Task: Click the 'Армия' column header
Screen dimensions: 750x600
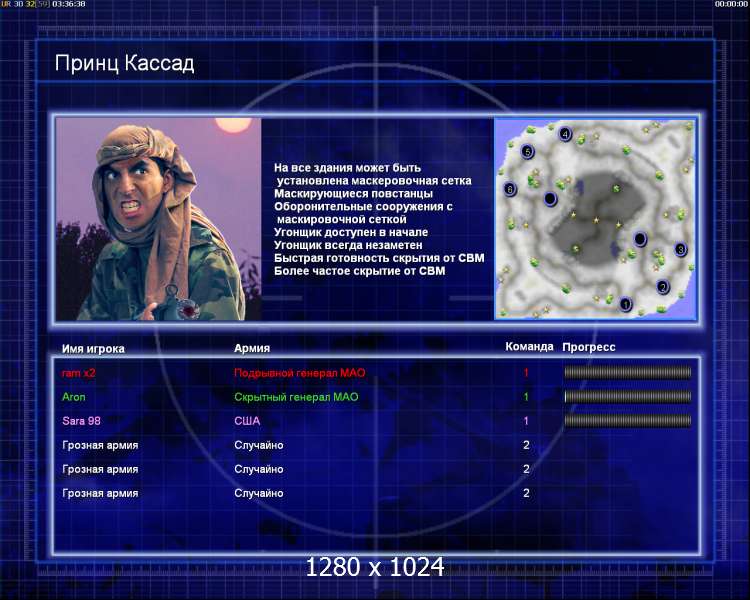Action: click(x=252, y=348)
